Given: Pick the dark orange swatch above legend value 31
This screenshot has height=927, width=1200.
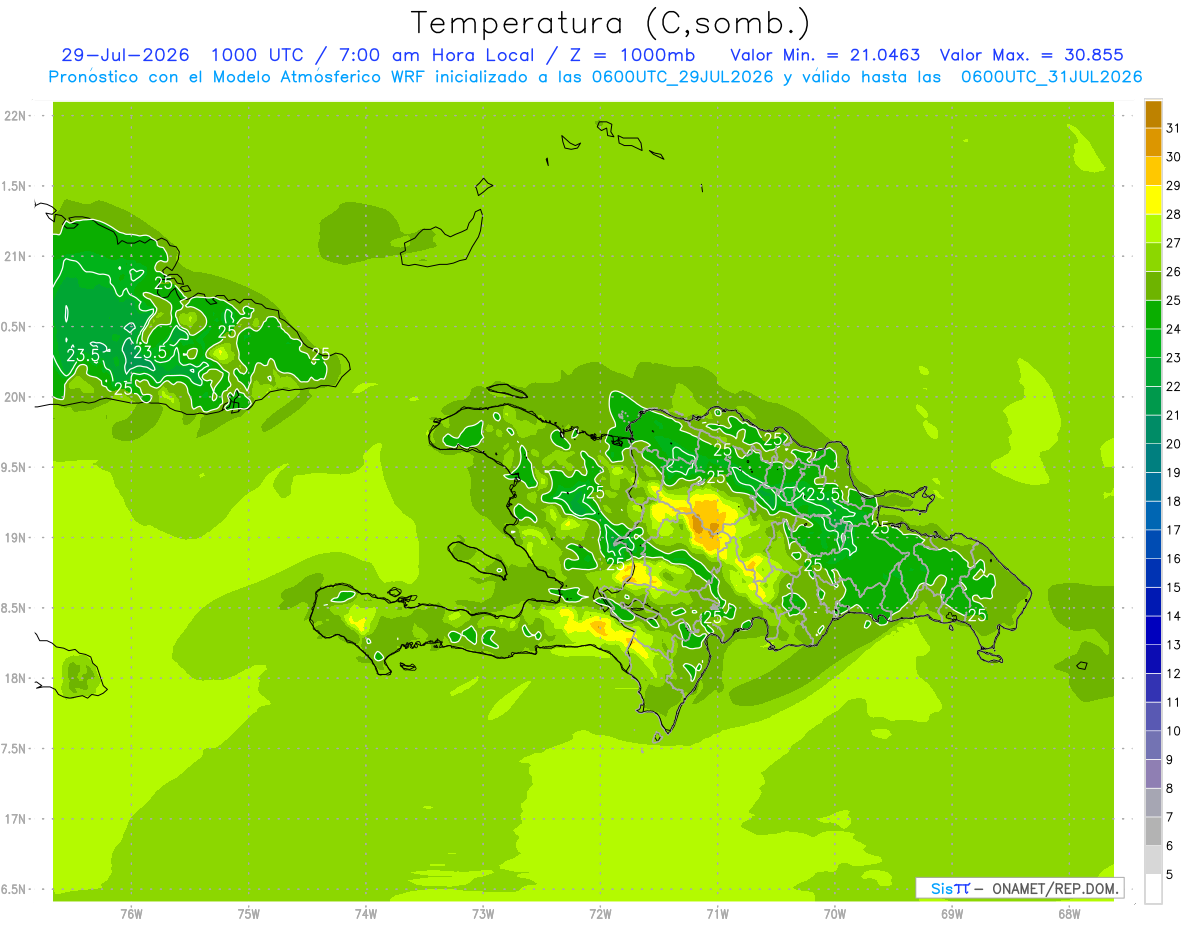Looking at the screenshot, I should (1153, 114).
